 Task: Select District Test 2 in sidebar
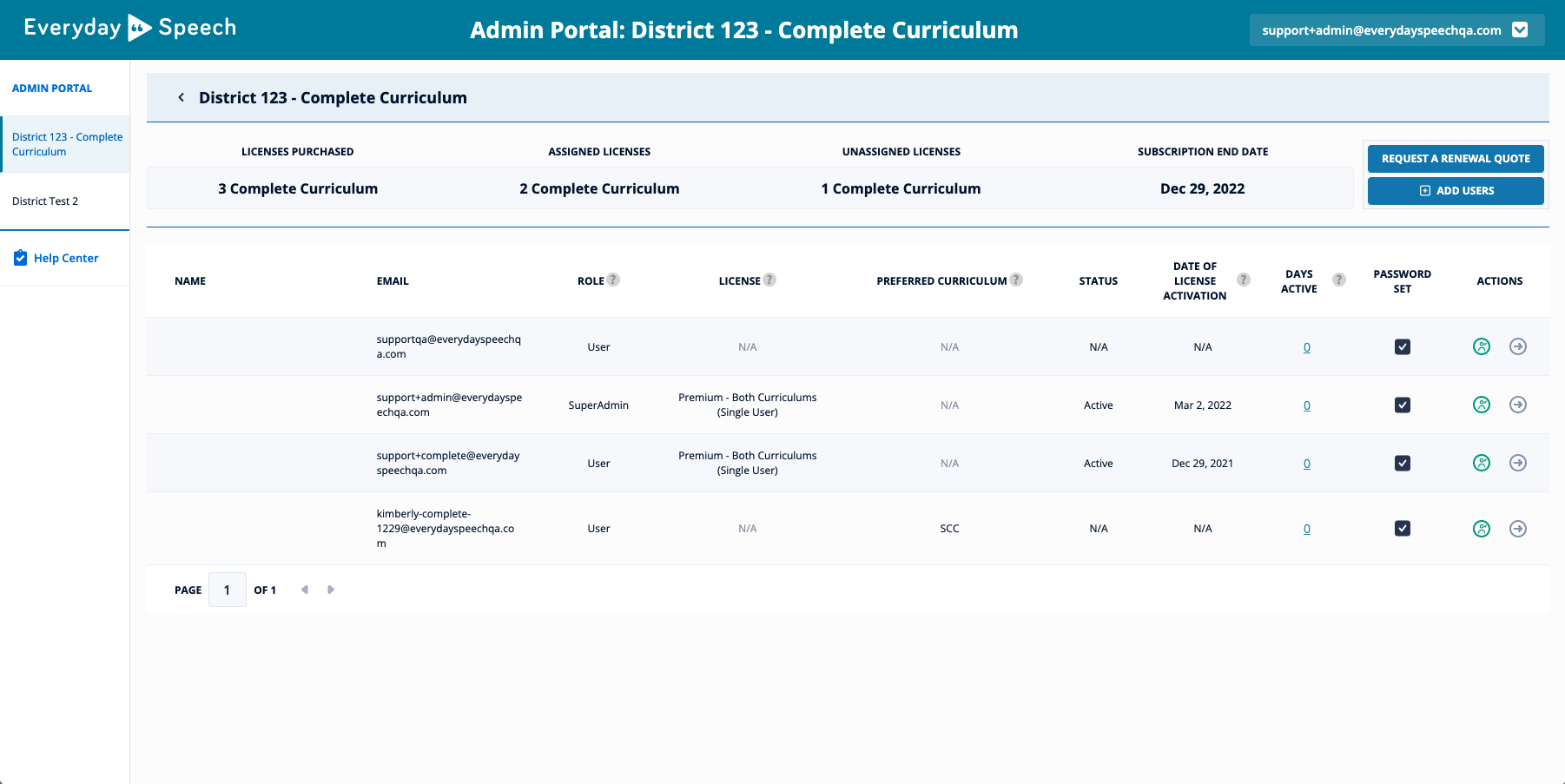pyautogui.click(x=45, y=201)
